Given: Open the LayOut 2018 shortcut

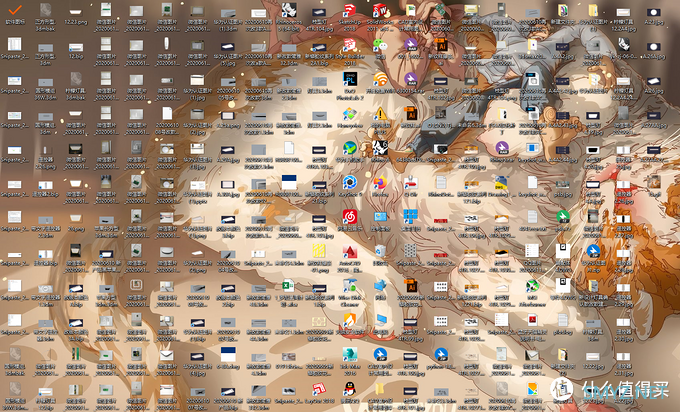Looking at the screenshot, I should click(319, 389).
